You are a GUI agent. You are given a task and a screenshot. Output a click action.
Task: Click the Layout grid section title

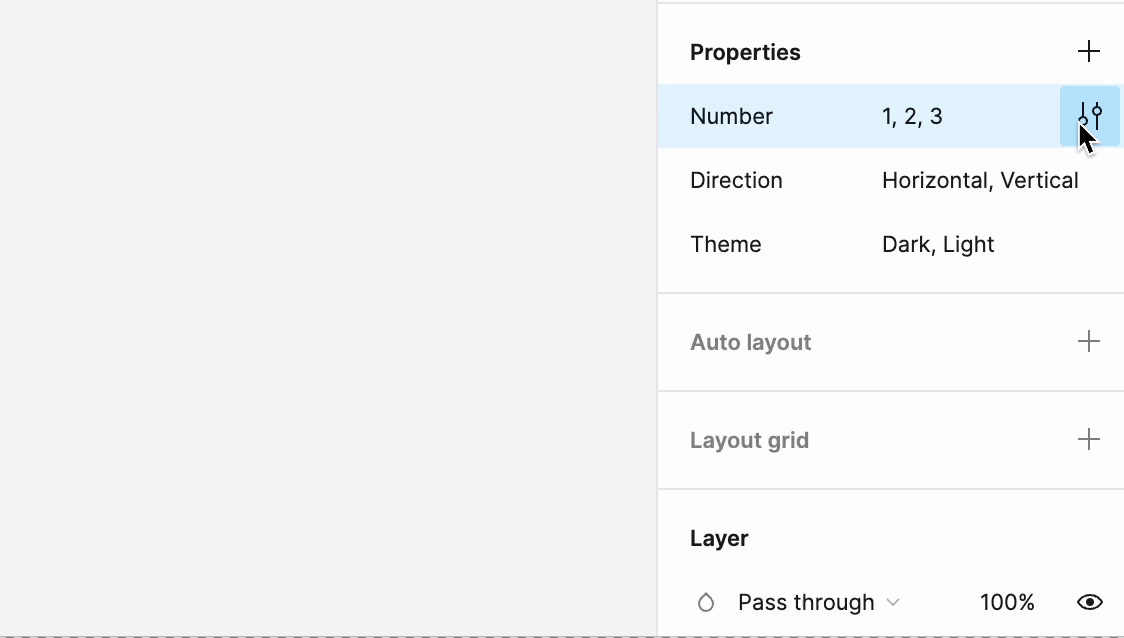pyautogui.click(x=749, y=440)
